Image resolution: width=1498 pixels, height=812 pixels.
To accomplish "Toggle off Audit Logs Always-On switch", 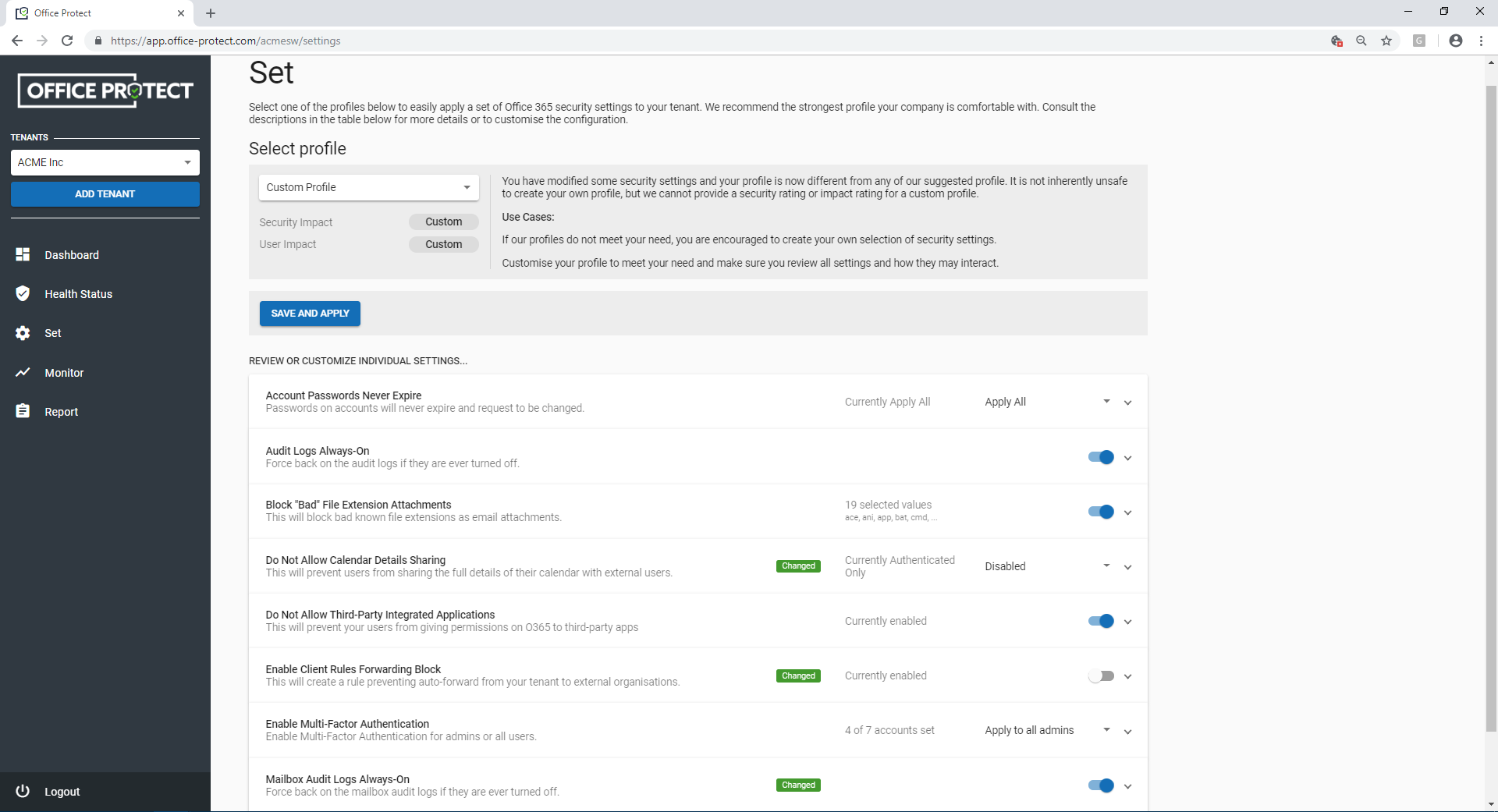I will click(x=1101, y=457).
